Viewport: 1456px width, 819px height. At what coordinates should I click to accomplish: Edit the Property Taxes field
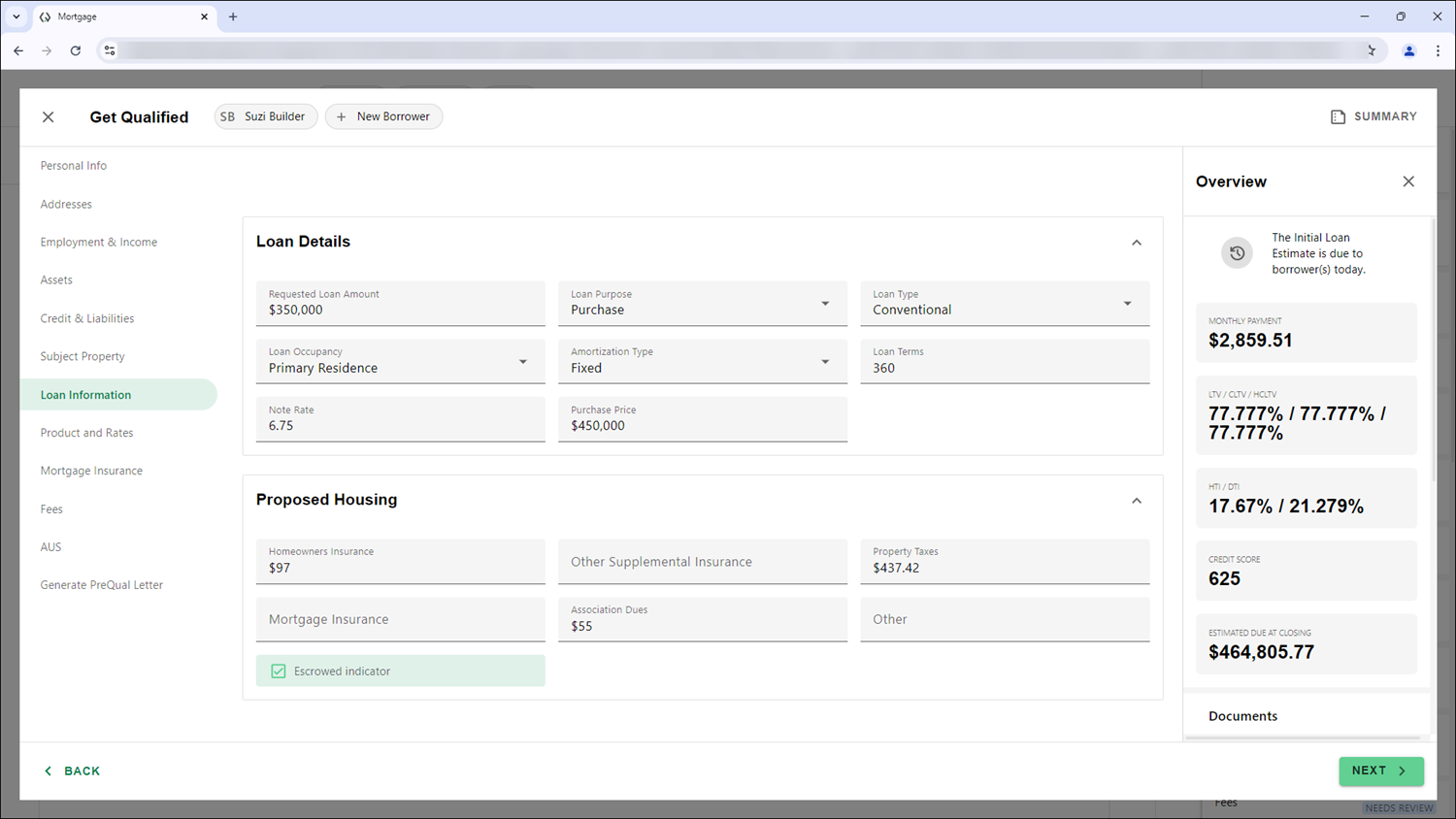pos(1005,562)
